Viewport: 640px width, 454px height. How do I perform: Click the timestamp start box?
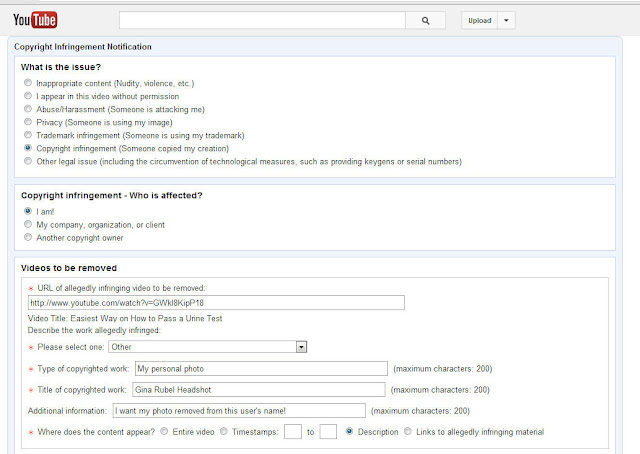293,432
